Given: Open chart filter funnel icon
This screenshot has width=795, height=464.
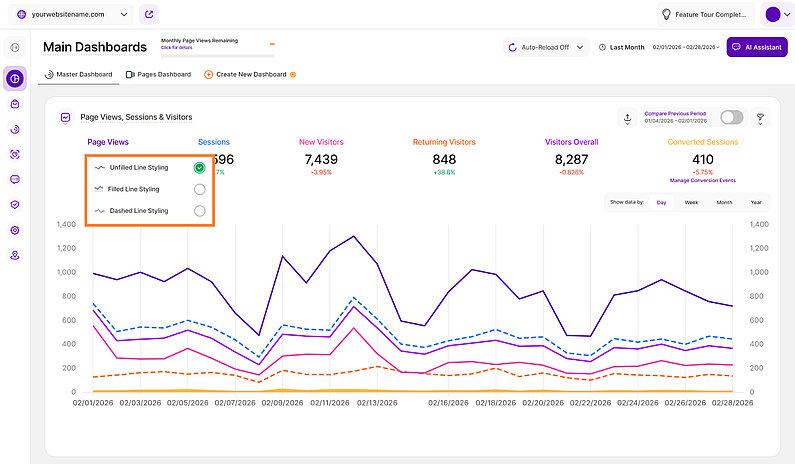Looking at the screenshot, I should 760,118.
